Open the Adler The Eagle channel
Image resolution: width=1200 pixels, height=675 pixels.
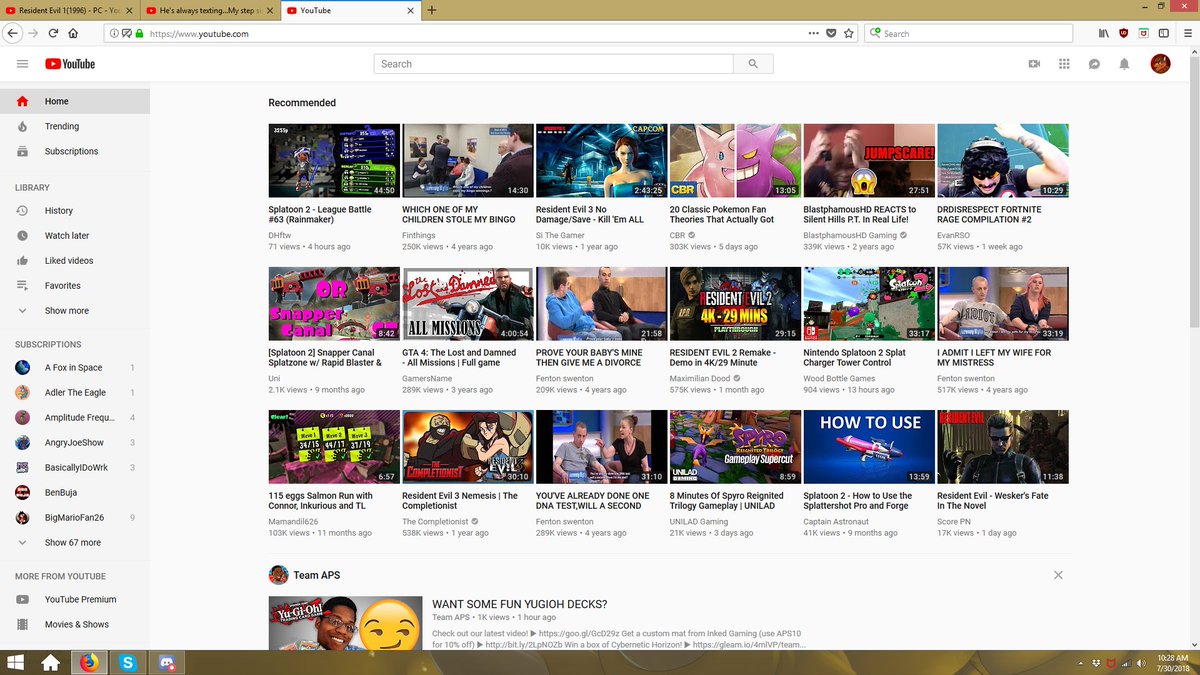[x=75, y=392]
